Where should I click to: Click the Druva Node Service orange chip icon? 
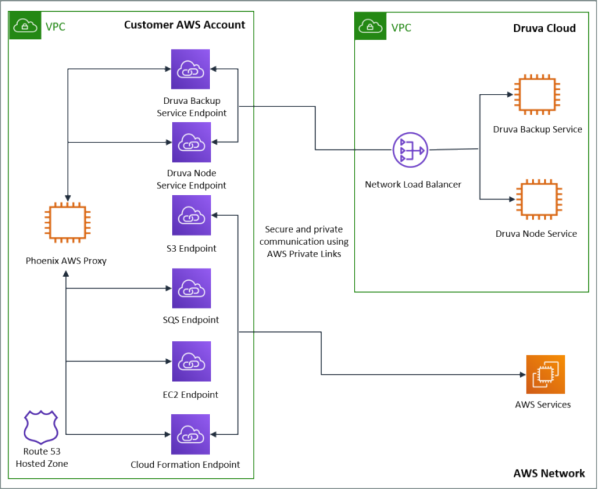point(536,200)
